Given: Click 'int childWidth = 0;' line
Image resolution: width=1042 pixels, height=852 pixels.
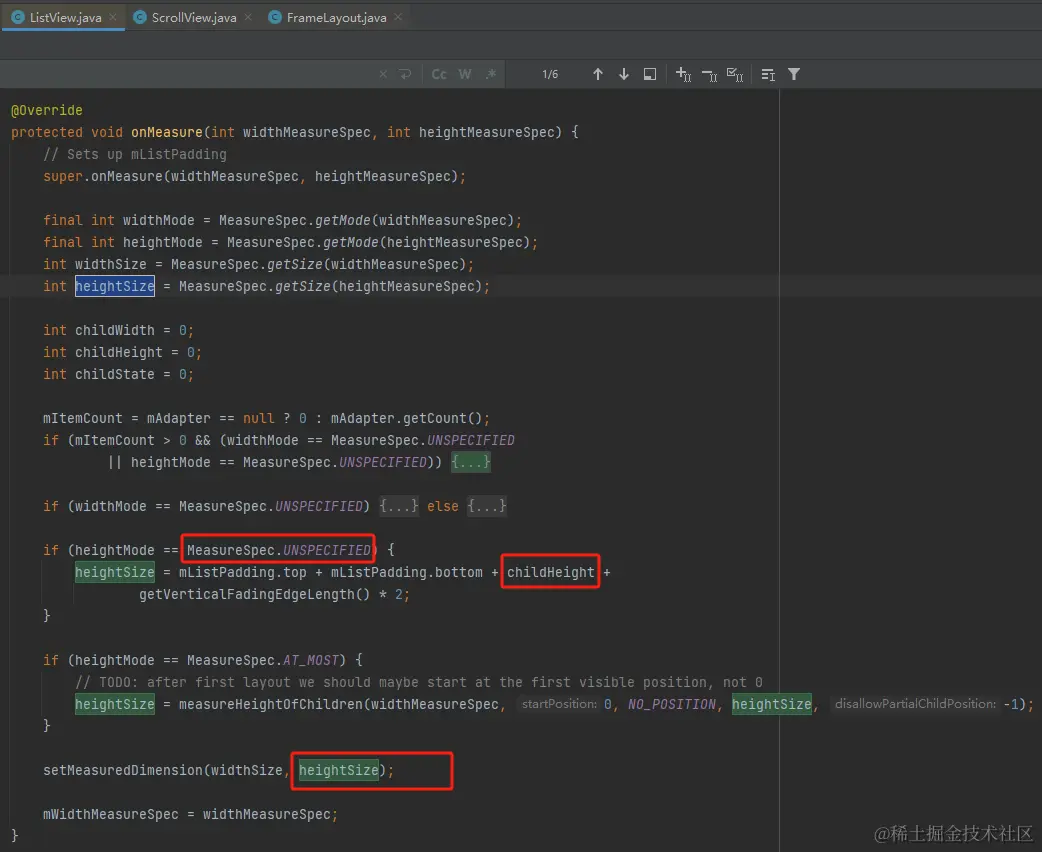Looking at the screenshot, I should coord(118,330).
